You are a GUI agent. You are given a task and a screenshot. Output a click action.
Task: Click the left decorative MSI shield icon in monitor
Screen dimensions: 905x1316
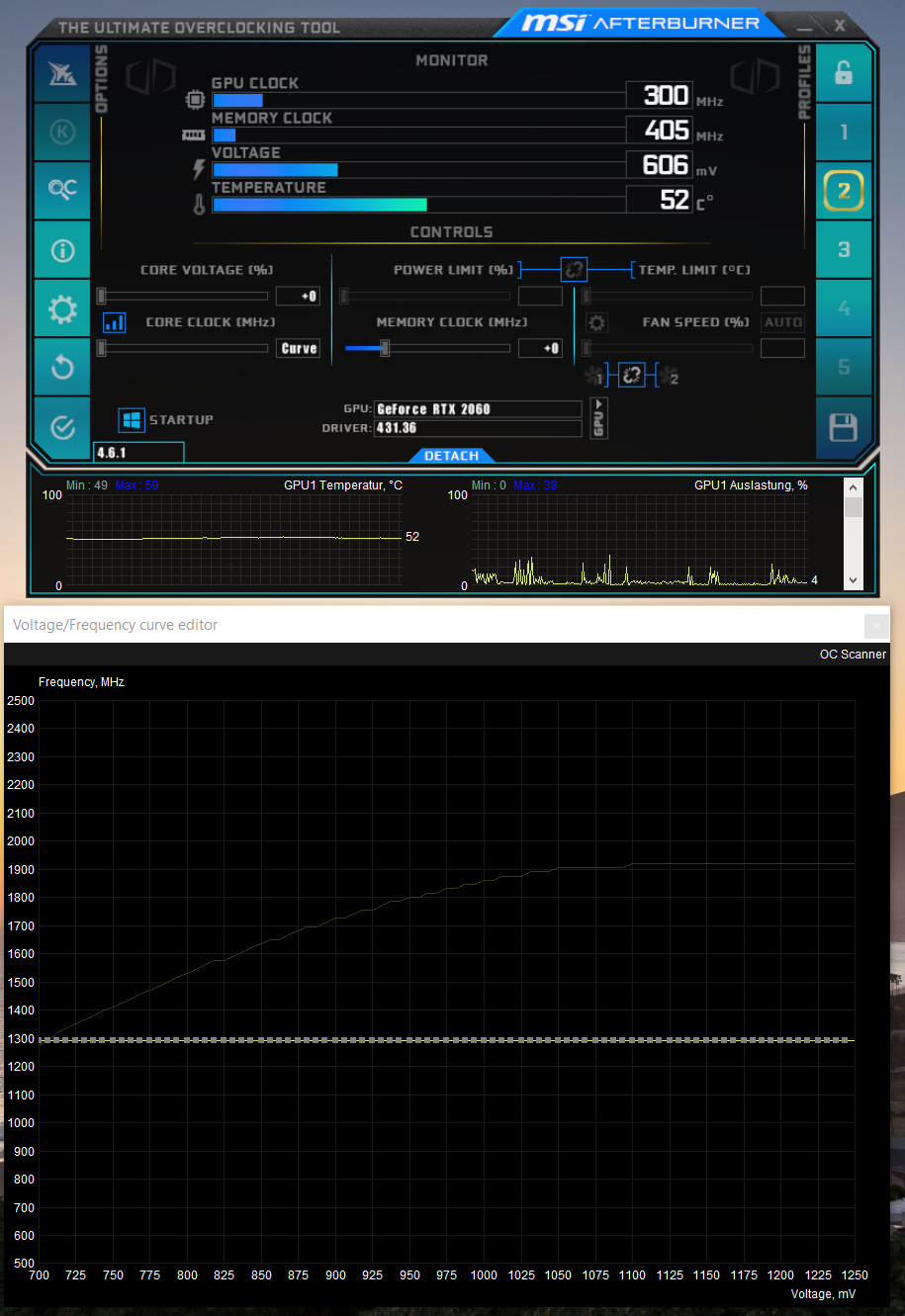(151, 77)
